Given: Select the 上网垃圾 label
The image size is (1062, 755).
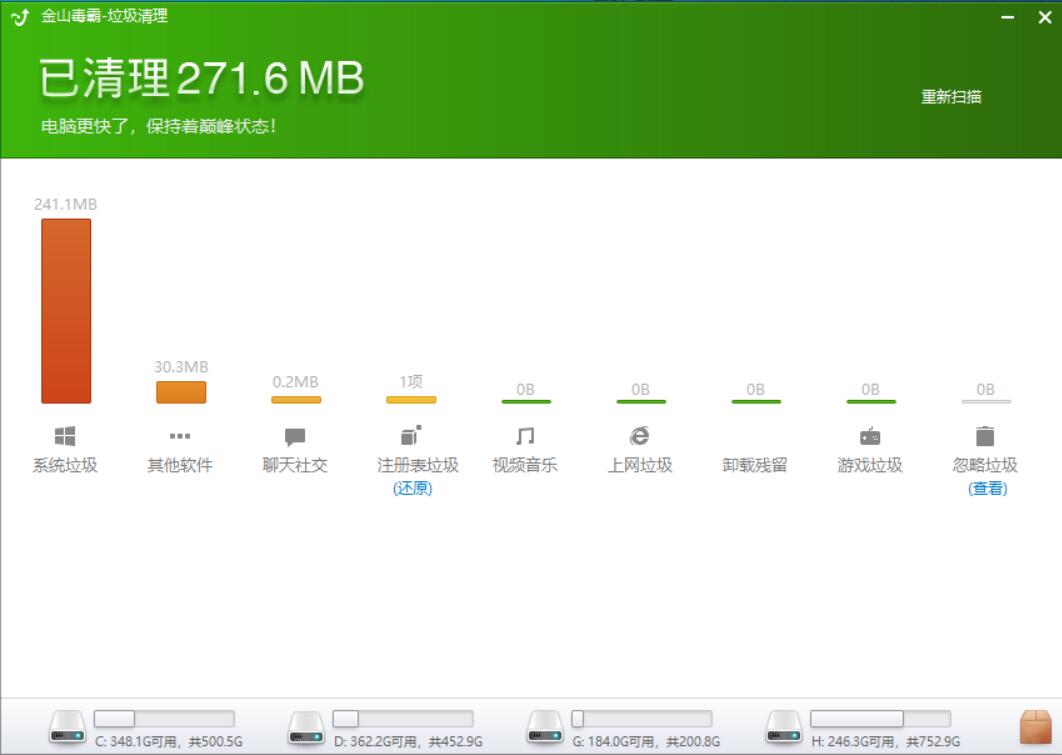Looking at the screenshot, I should 640,465.
